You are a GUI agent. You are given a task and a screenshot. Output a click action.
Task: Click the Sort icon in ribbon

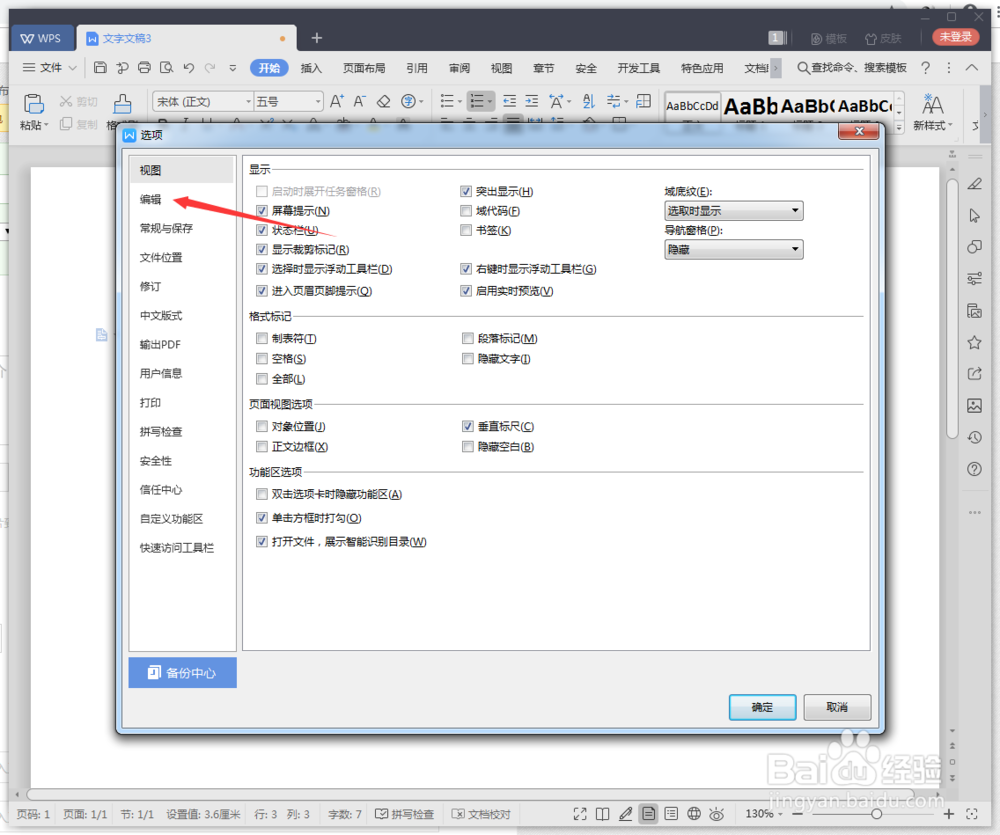point(589,101)
